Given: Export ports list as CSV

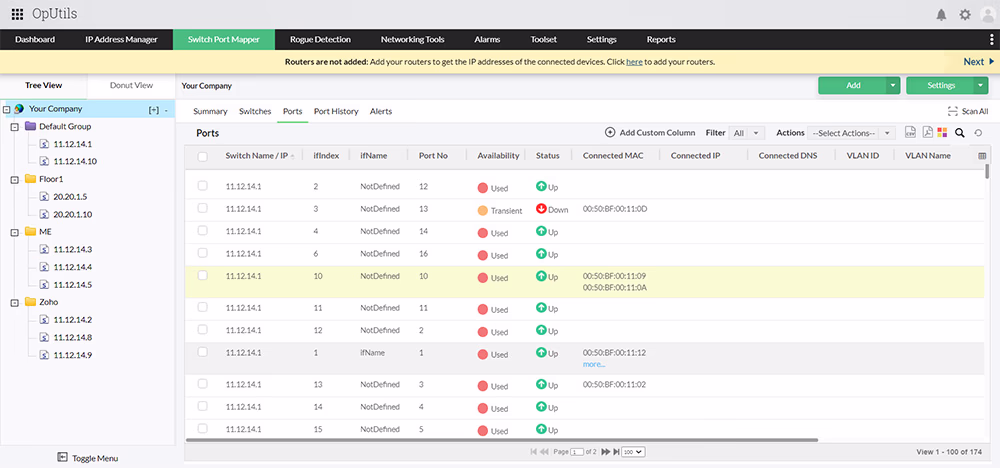Looking at the screenshot, I should [911, 132].
